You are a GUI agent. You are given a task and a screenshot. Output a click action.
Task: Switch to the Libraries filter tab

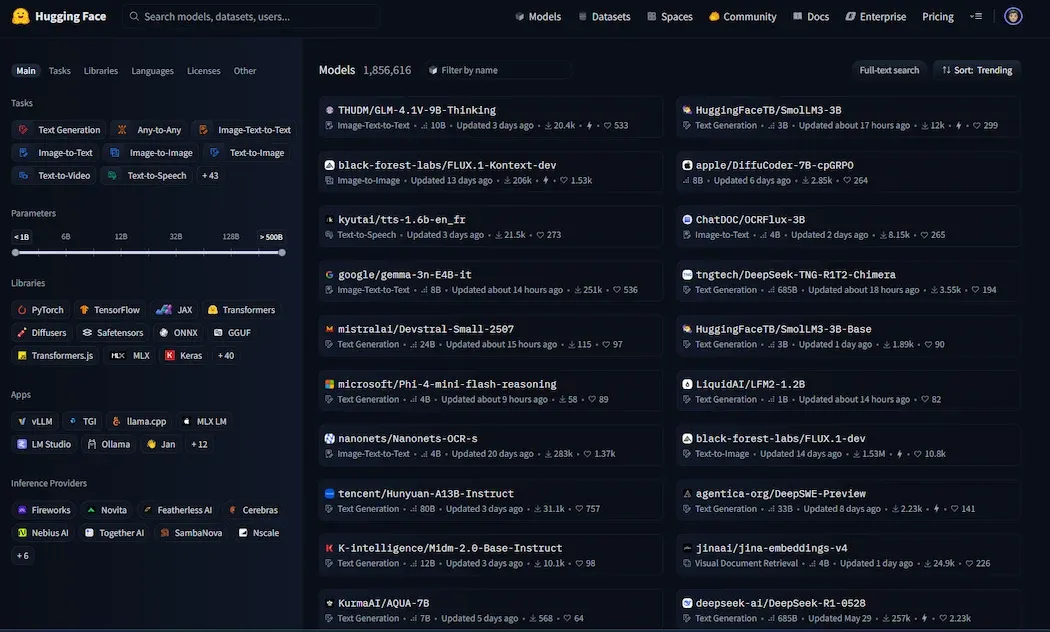[100, 71]
